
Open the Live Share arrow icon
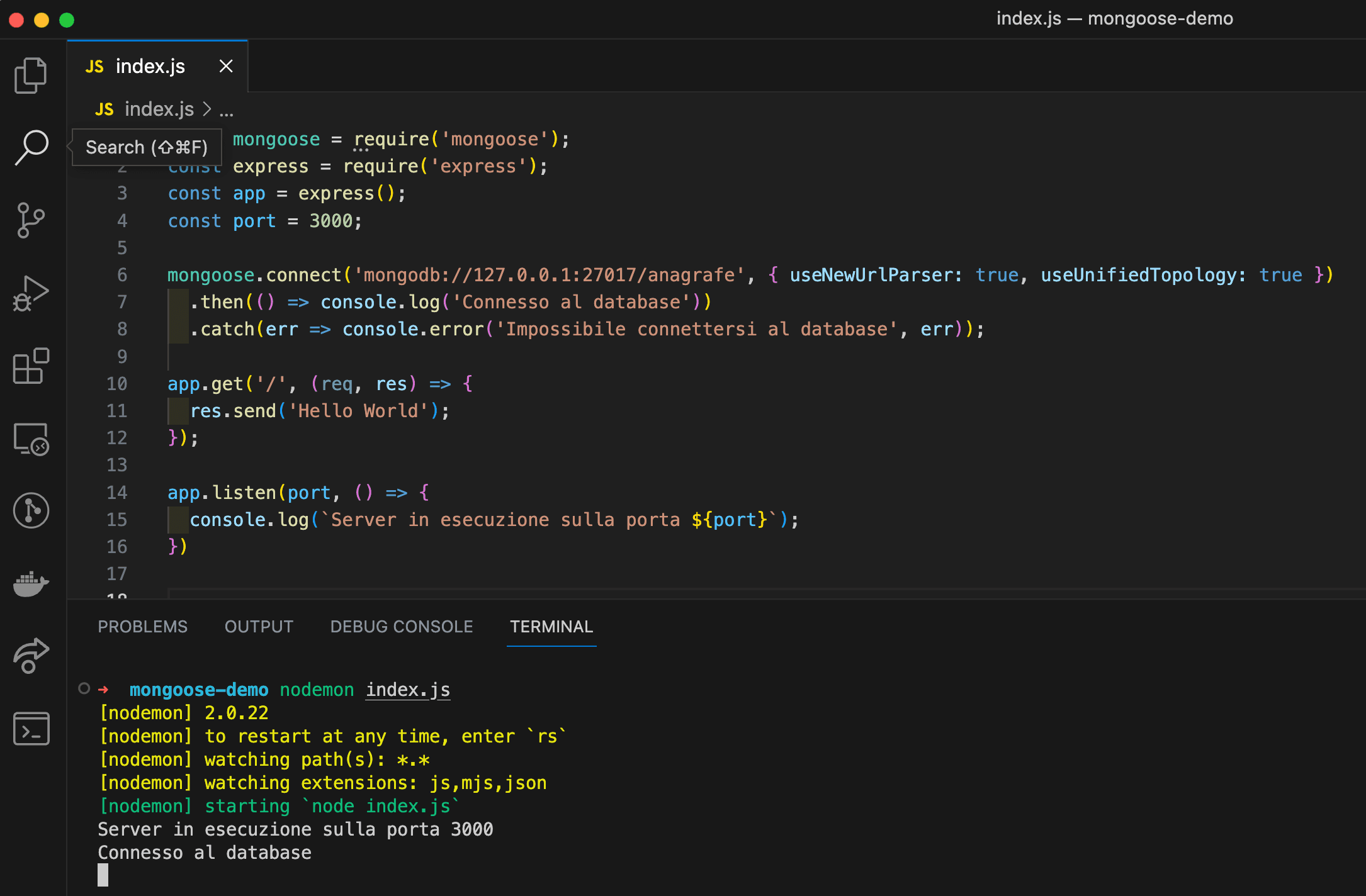point(31,656)
